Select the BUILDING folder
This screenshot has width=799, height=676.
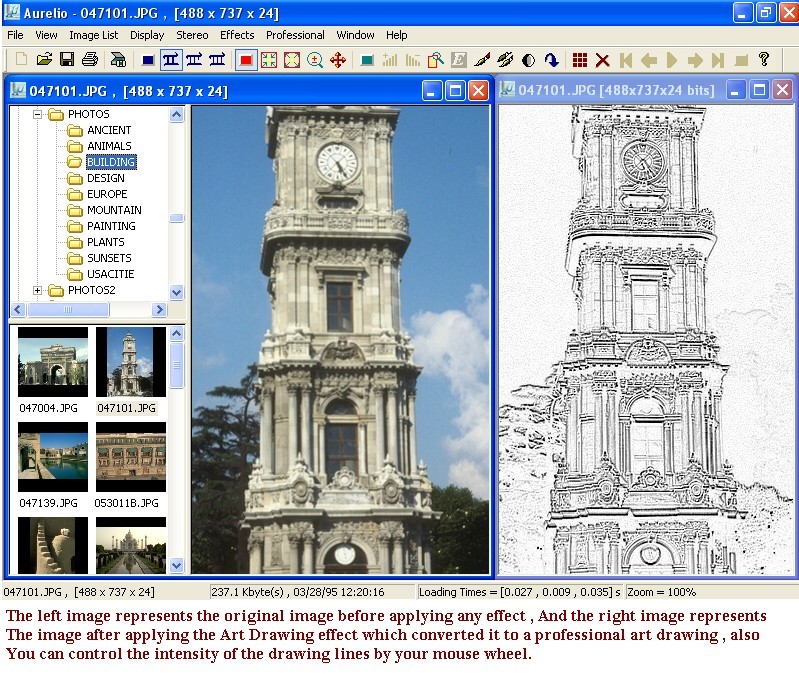coord(111,162)
